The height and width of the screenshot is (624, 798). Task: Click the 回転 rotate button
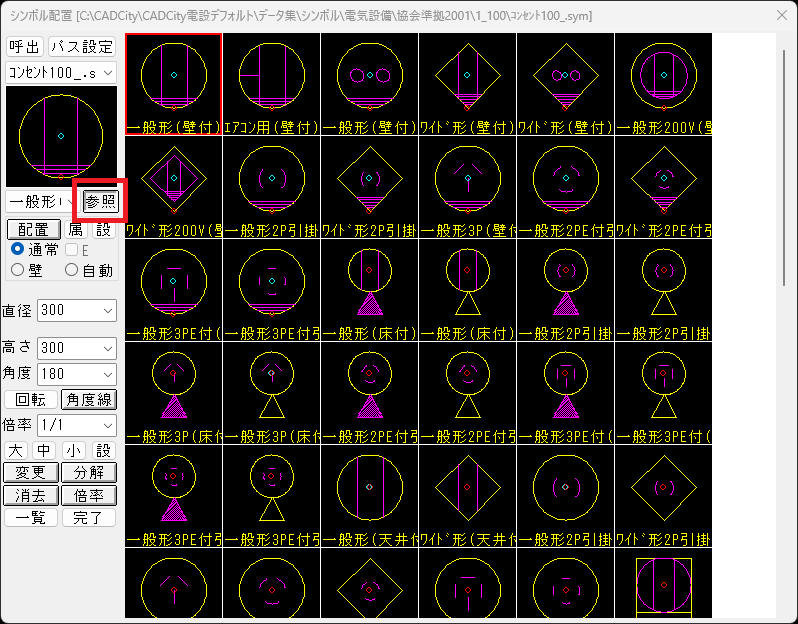[31, 400]
